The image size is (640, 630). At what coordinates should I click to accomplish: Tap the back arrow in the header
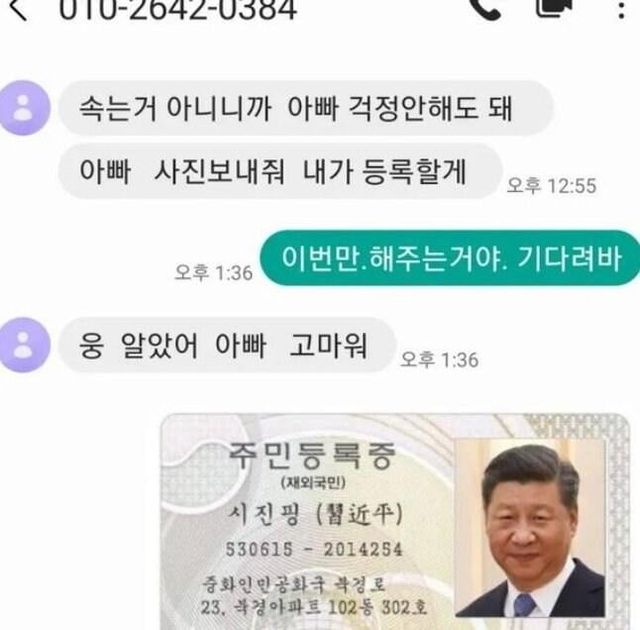pos(18,9)
